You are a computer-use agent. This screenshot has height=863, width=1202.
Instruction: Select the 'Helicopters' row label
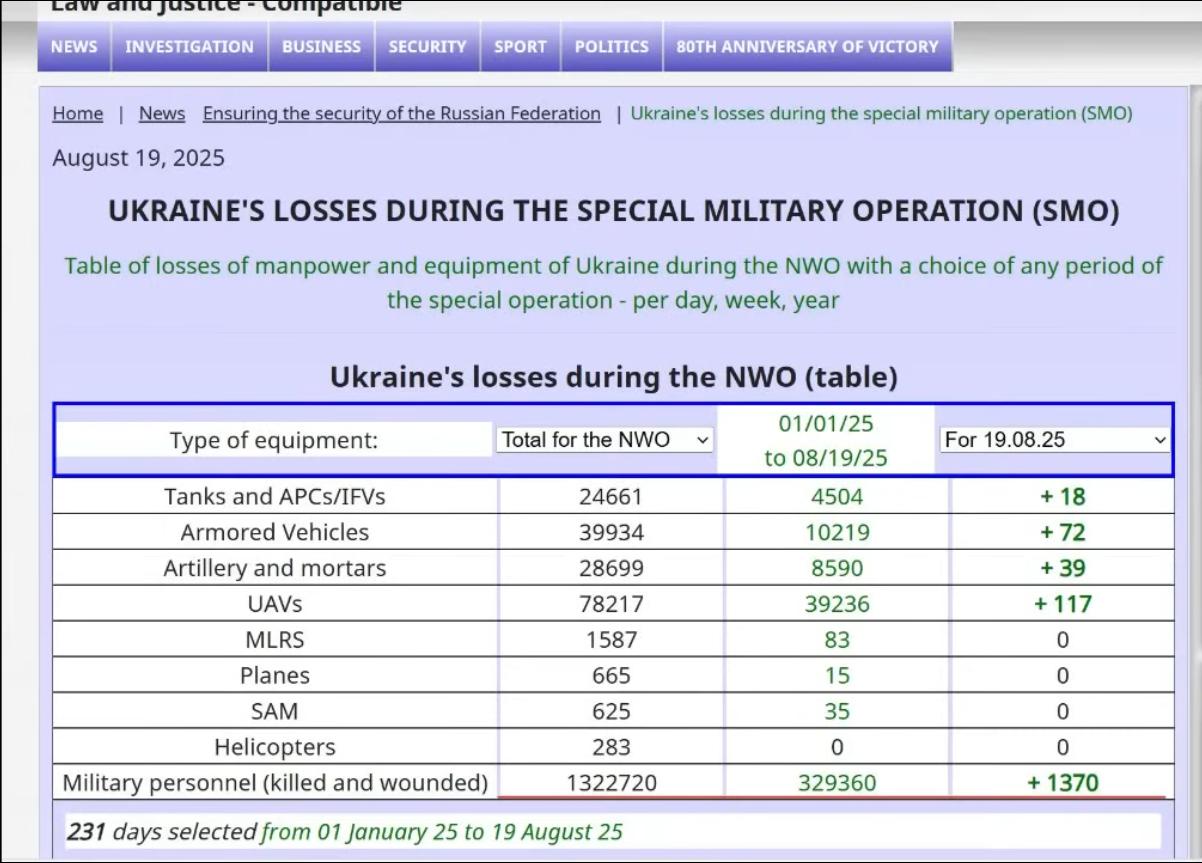275,747
